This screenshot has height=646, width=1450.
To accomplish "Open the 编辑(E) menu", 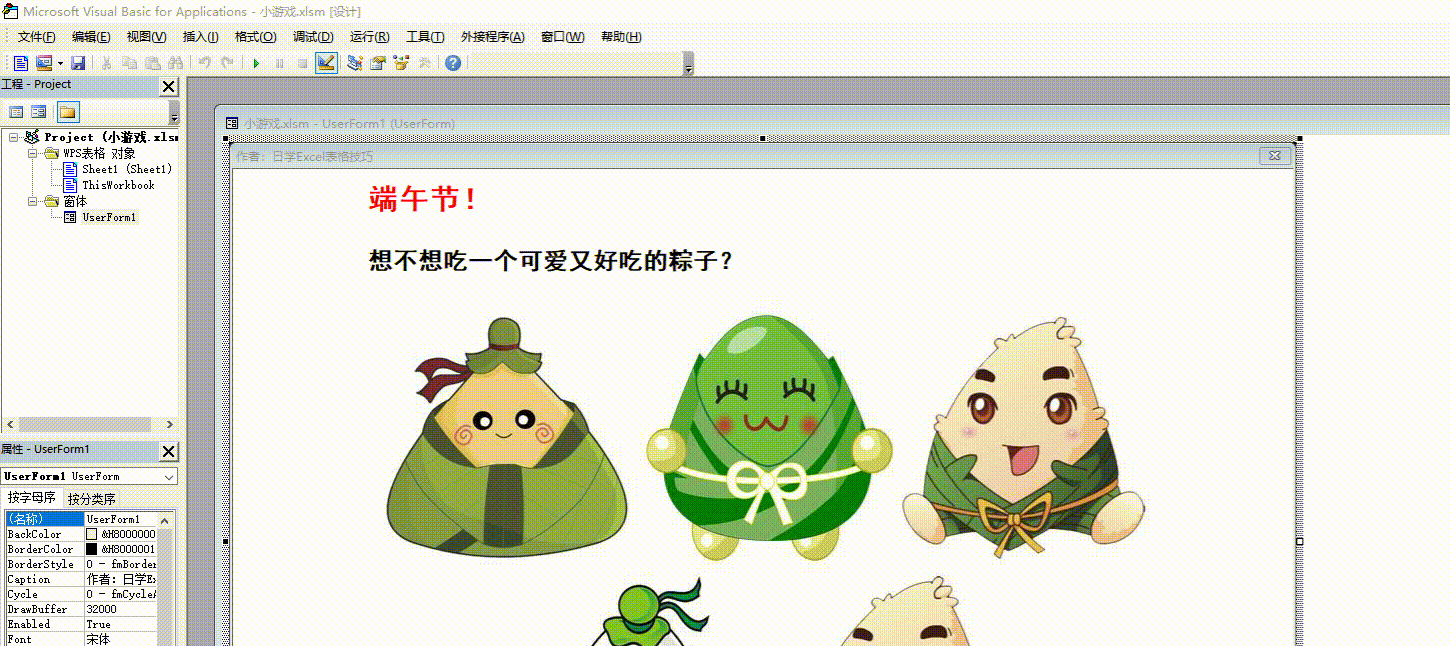I will click(91, 37).
